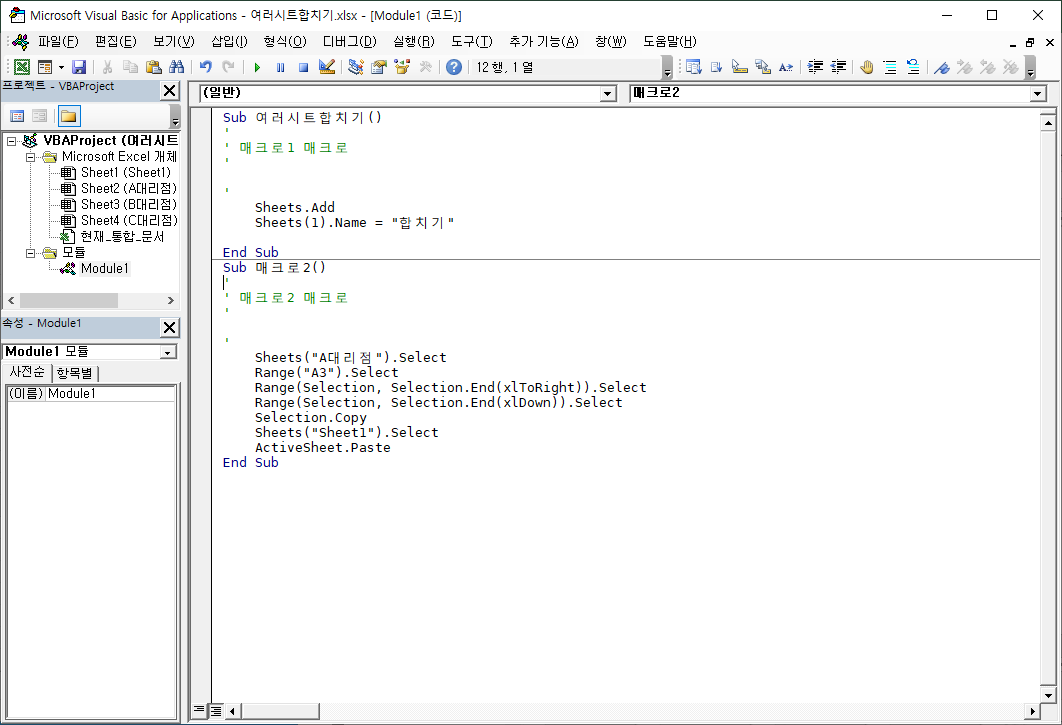
Task: Select Sheet4 (C대리점) in project tree
Action: click(129, 221)
